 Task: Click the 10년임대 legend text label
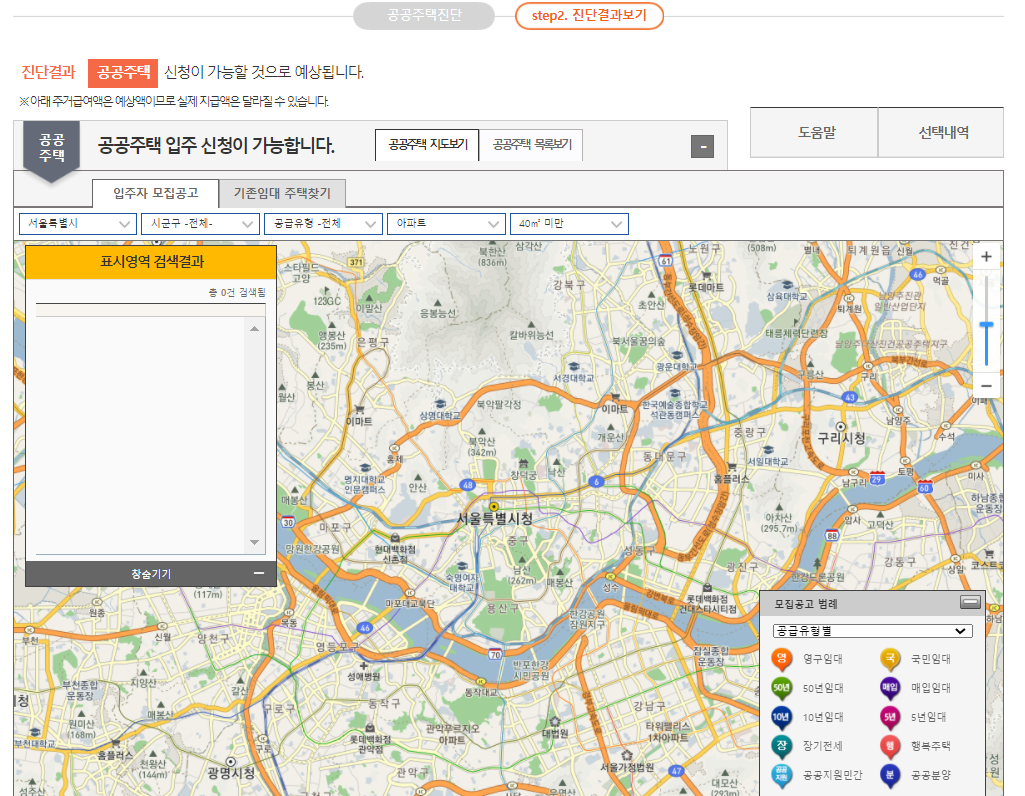pyautogui.click(x=823, y=717)
